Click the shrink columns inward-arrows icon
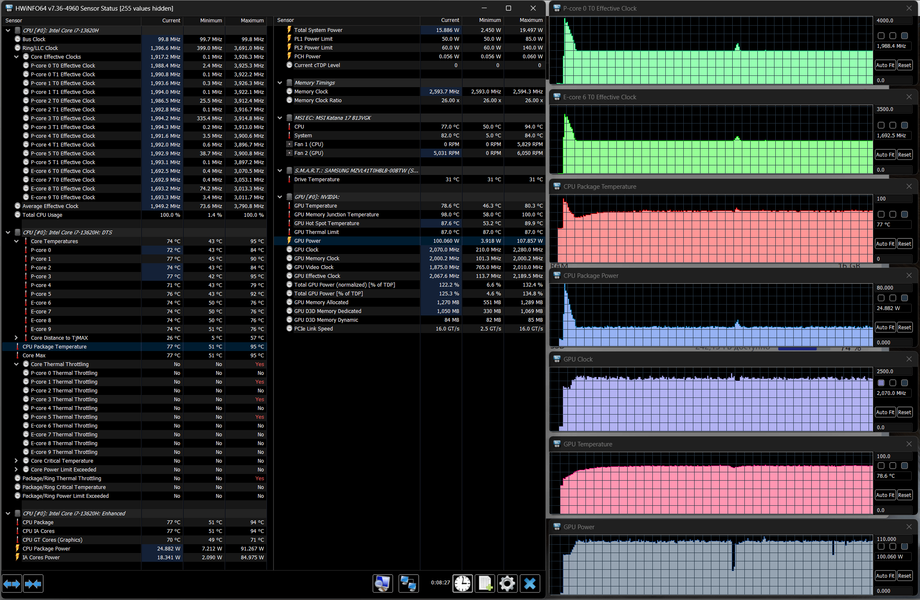The width and height of the screenshot is (920, 600). pos(34,583)
